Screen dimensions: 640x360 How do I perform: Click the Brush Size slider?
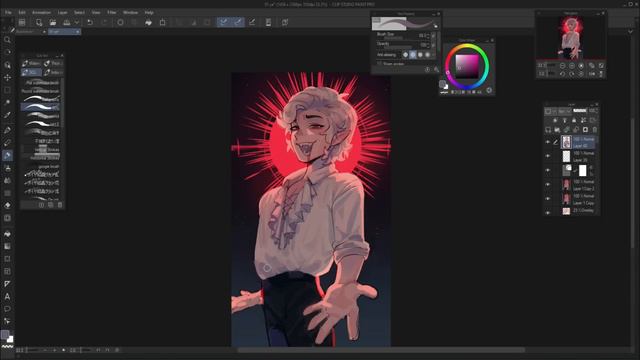[394, 38]
